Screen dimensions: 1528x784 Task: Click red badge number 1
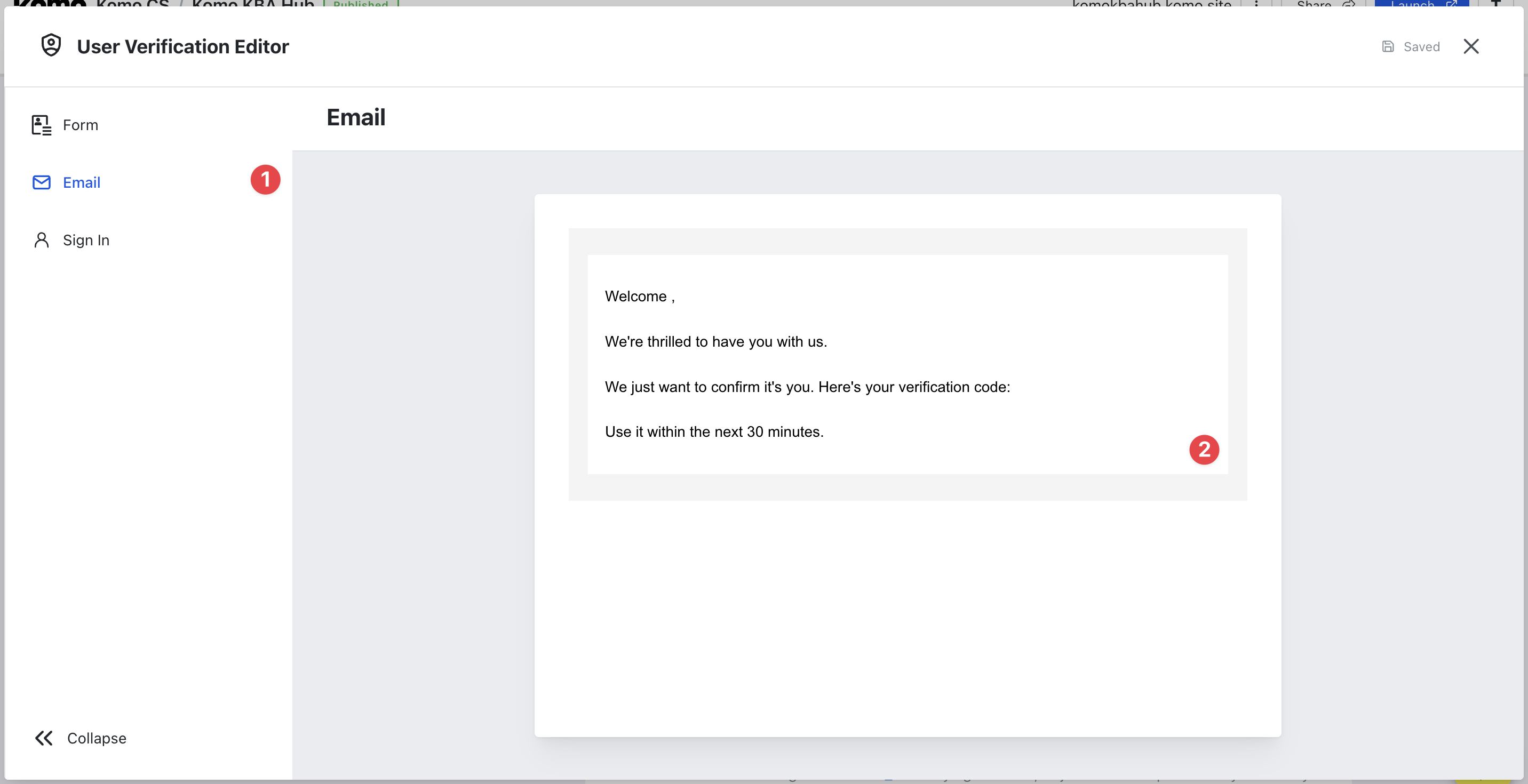[x=265, y=180]
